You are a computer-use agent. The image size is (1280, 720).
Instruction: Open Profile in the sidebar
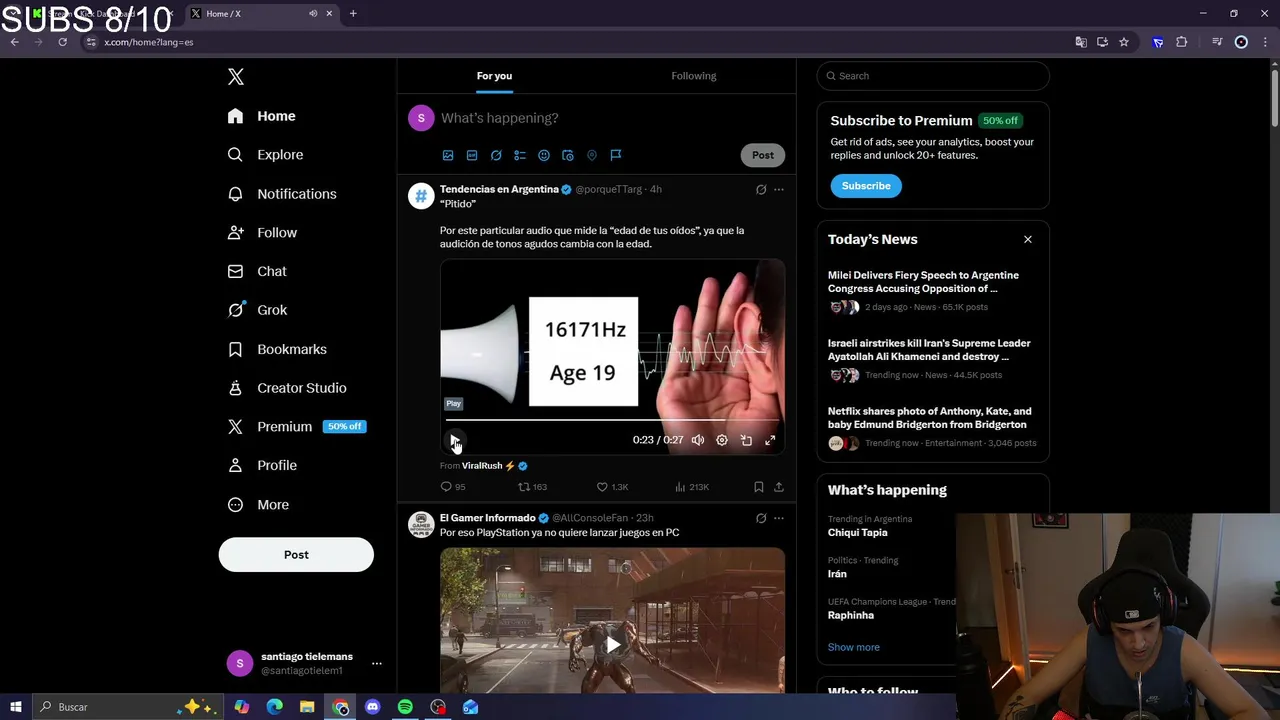tap(263, 466)
